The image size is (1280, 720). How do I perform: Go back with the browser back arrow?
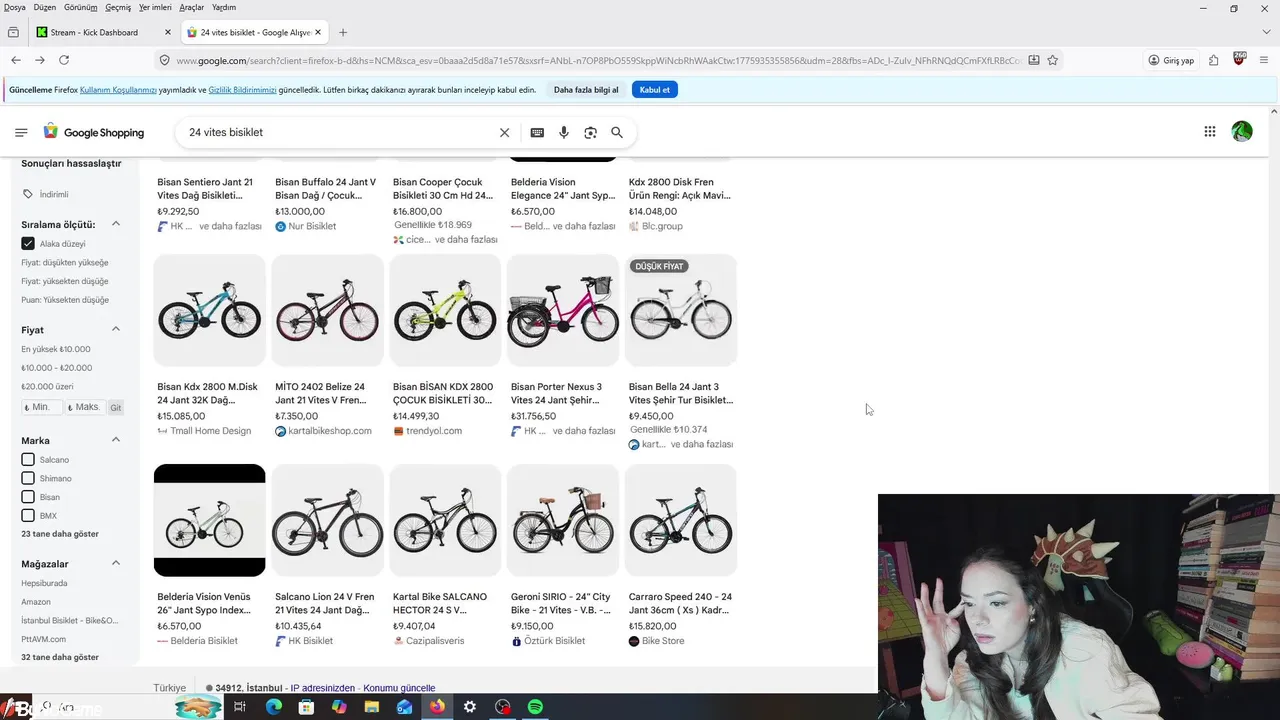click(x=16, y=60)
